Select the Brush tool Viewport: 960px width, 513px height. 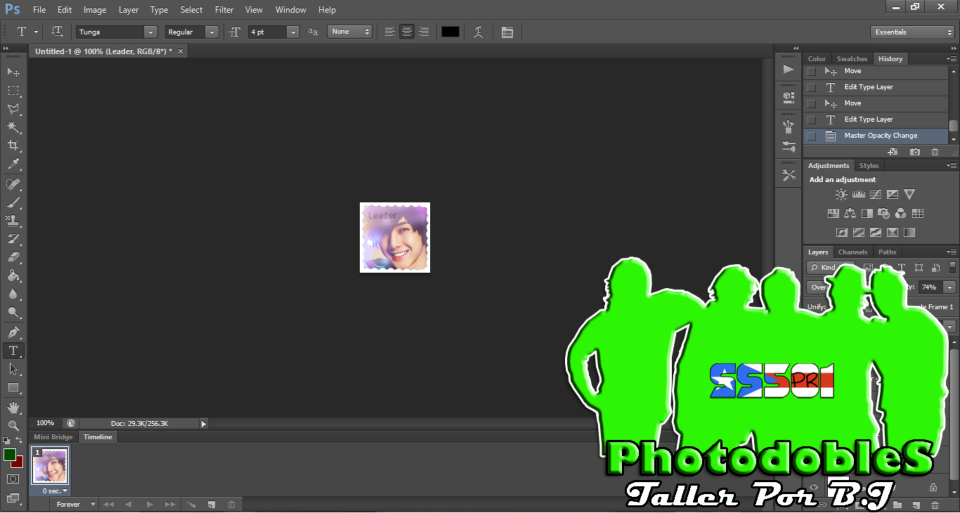(x=13, y=202)
